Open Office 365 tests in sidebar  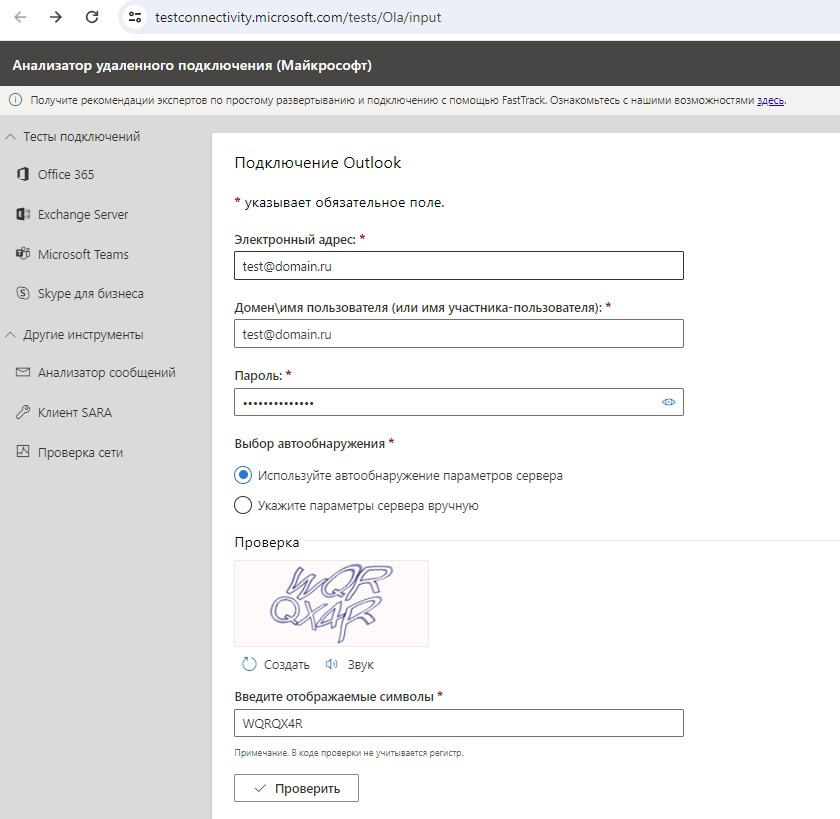(65, 174)
